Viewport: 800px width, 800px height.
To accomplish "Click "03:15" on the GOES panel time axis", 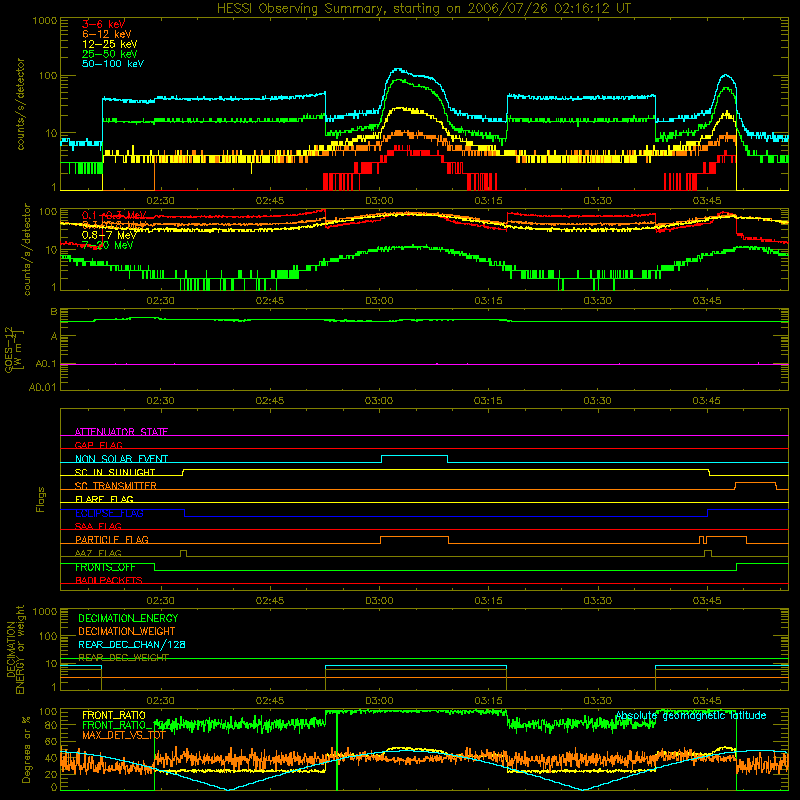I will click(x=488, y=401).
